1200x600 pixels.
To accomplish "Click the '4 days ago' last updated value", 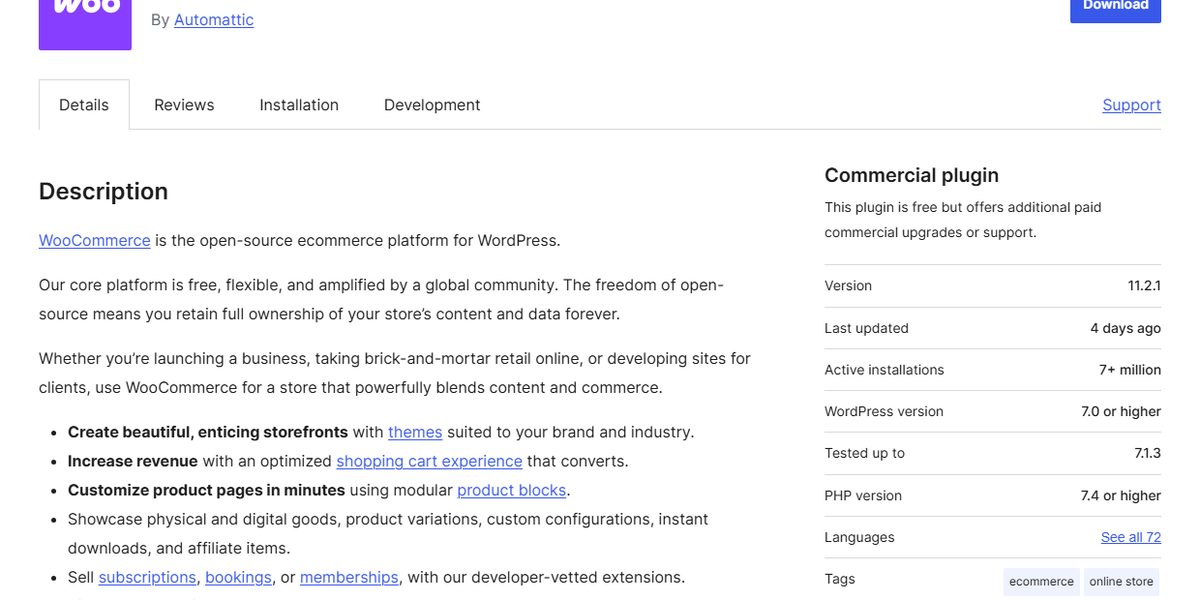I will [1125, 328].
